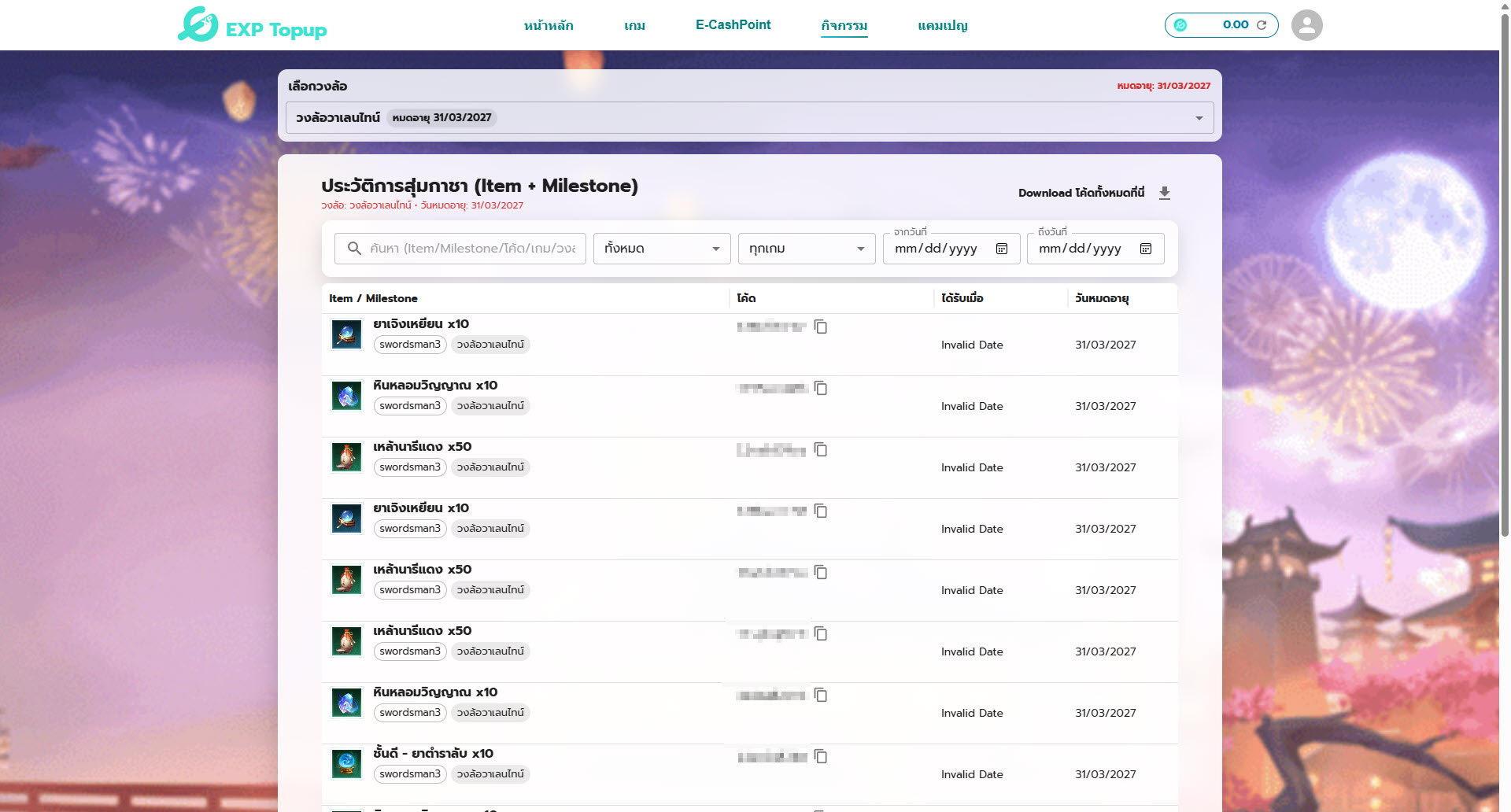
Task: Click Download โค้ดทั้งหมดที่นี่ link
Action: click(1081, 193)
